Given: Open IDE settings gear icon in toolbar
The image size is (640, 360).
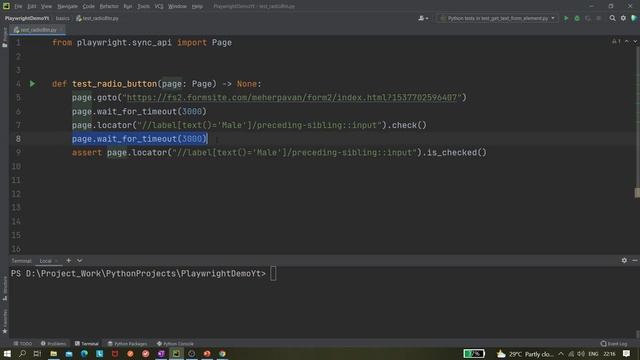Looking at the screenshot, I should 623,18.
